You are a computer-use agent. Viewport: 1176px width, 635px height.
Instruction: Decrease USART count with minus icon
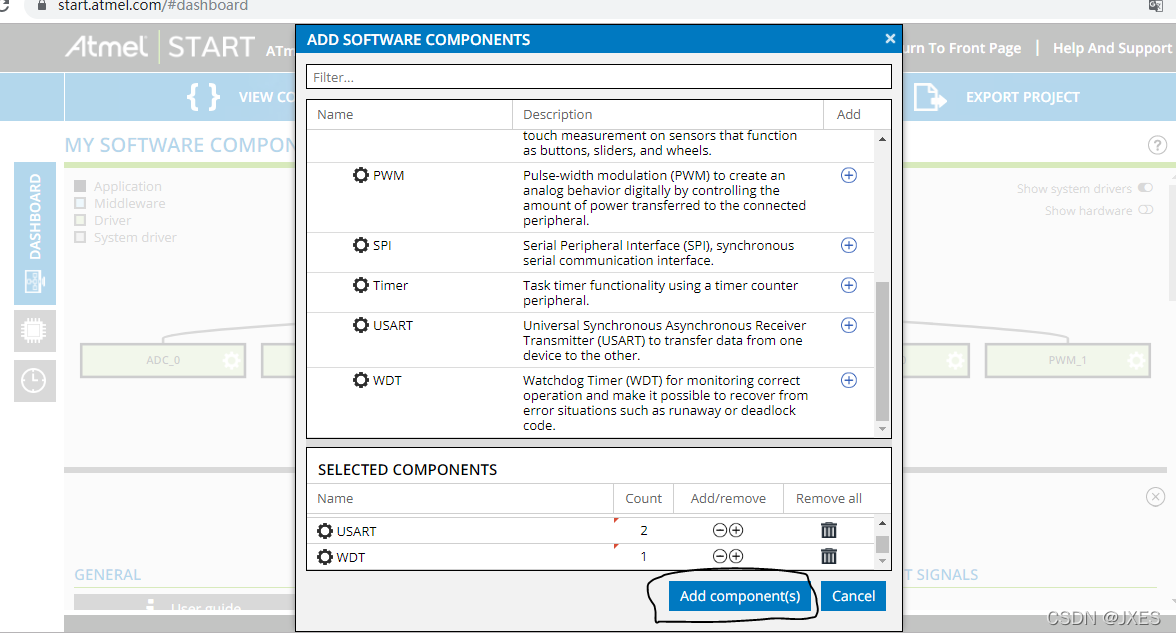[719, 530]
